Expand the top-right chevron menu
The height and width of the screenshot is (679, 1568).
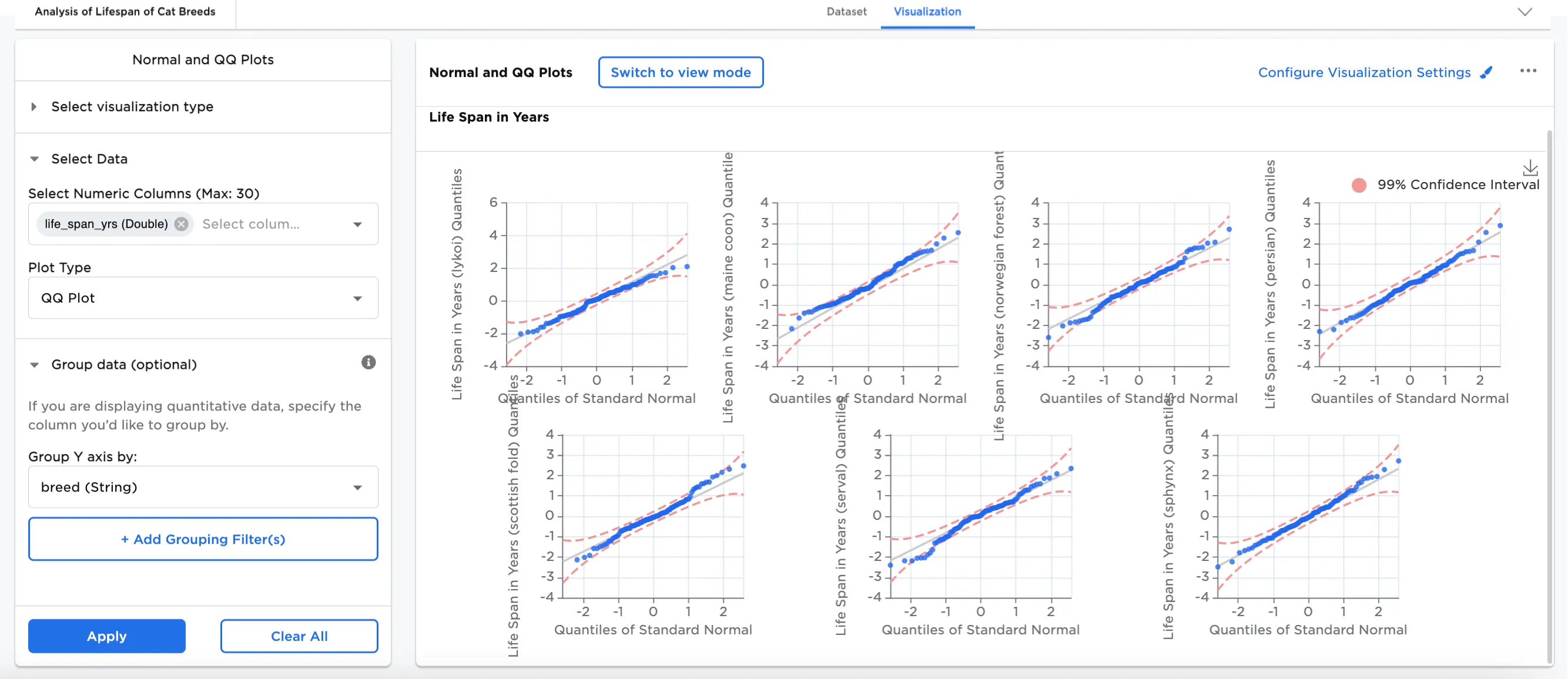1524,12
